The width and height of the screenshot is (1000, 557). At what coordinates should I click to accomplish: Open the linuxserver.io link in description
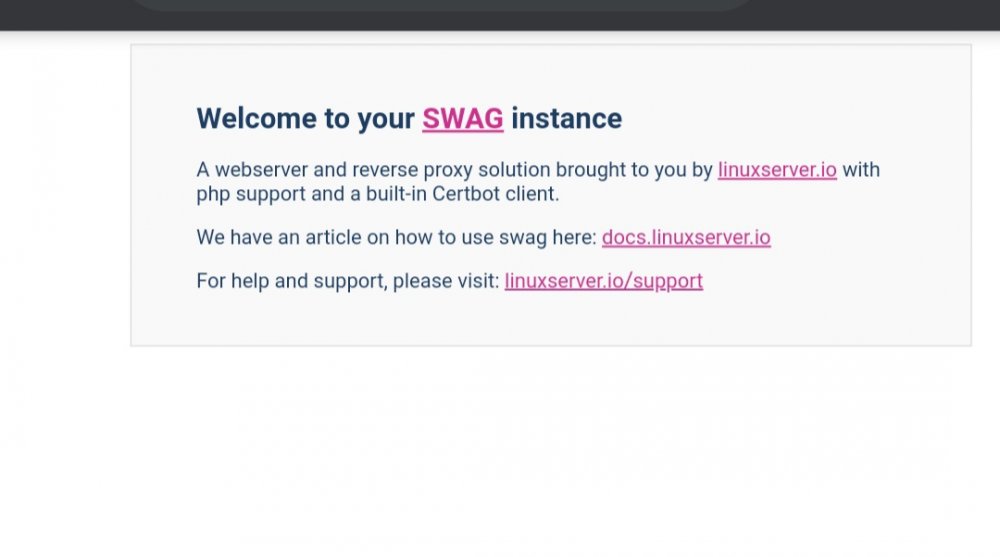click(777, 170)
